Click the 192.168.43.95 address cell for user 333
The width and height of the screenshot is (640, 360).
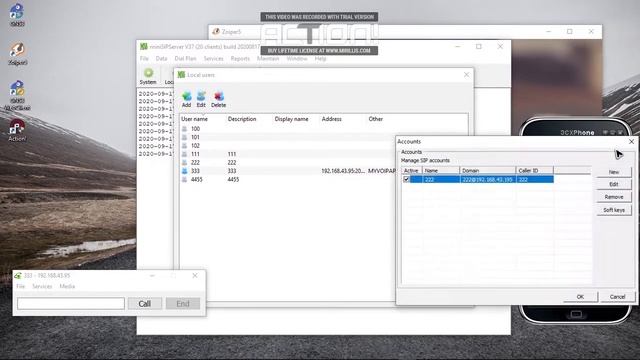point(343,171)
